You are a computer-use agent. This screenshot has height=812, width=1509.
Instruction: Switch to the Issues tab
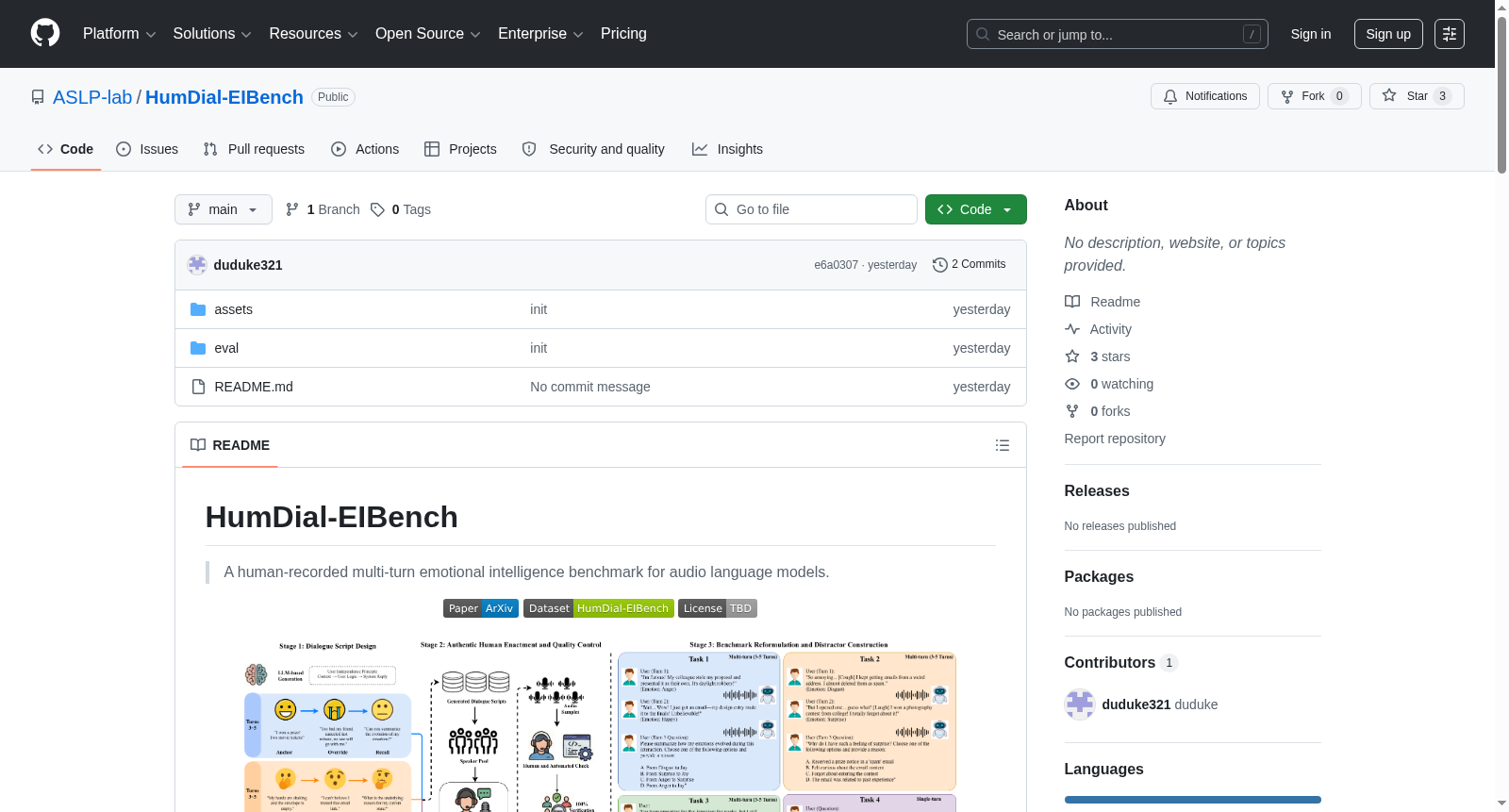click(x=147, y=149)
